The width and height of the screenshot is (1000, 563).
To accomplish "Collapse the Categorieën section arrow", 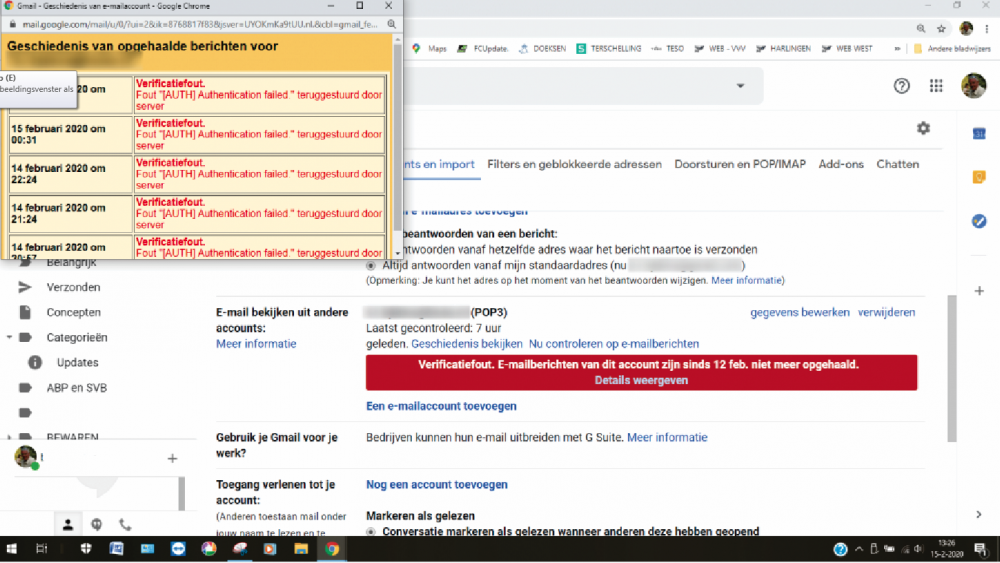I will tap(9, 337).
